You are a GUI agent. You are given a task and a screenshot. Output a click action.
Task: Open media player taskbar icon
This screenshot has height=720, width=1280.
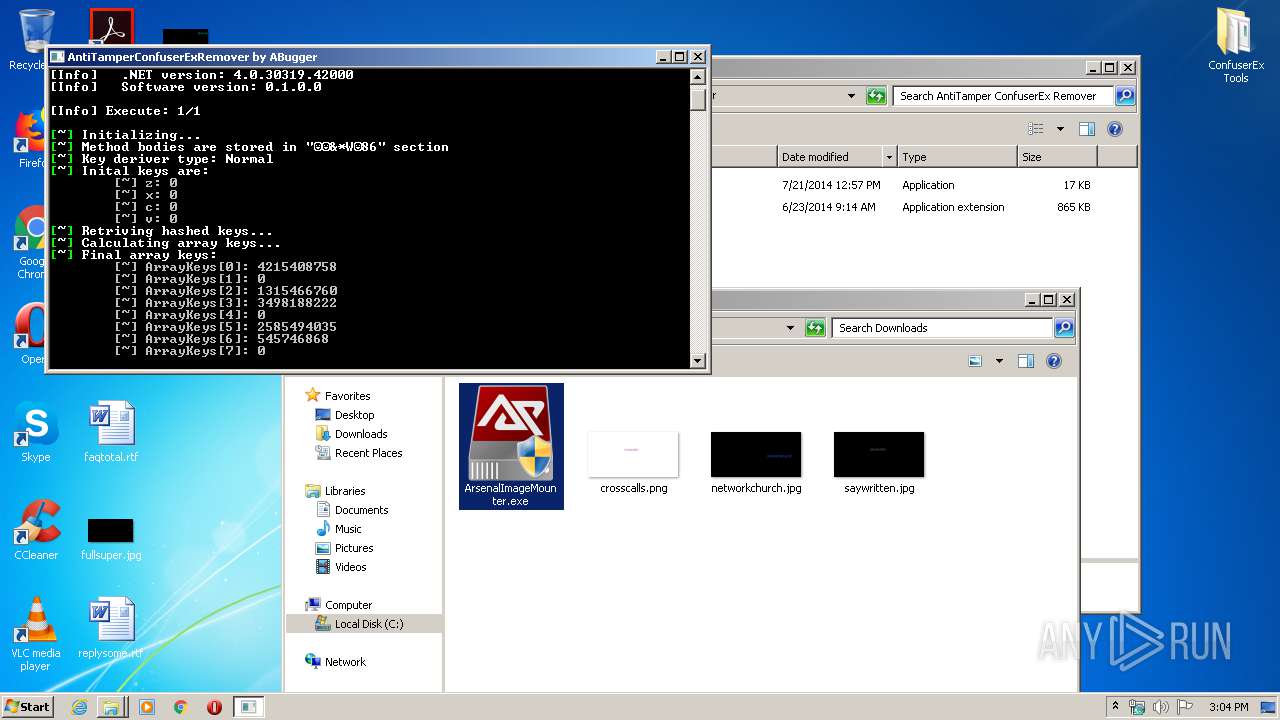[146, 707]
